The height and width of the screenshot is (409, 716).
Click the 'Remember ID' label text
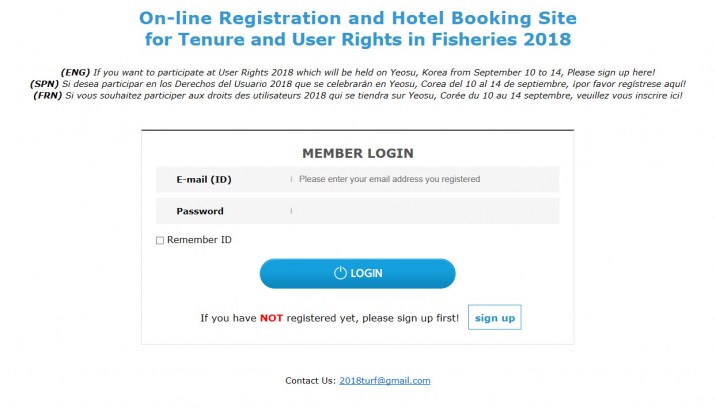pyautogui.click(x=199, y=240)
